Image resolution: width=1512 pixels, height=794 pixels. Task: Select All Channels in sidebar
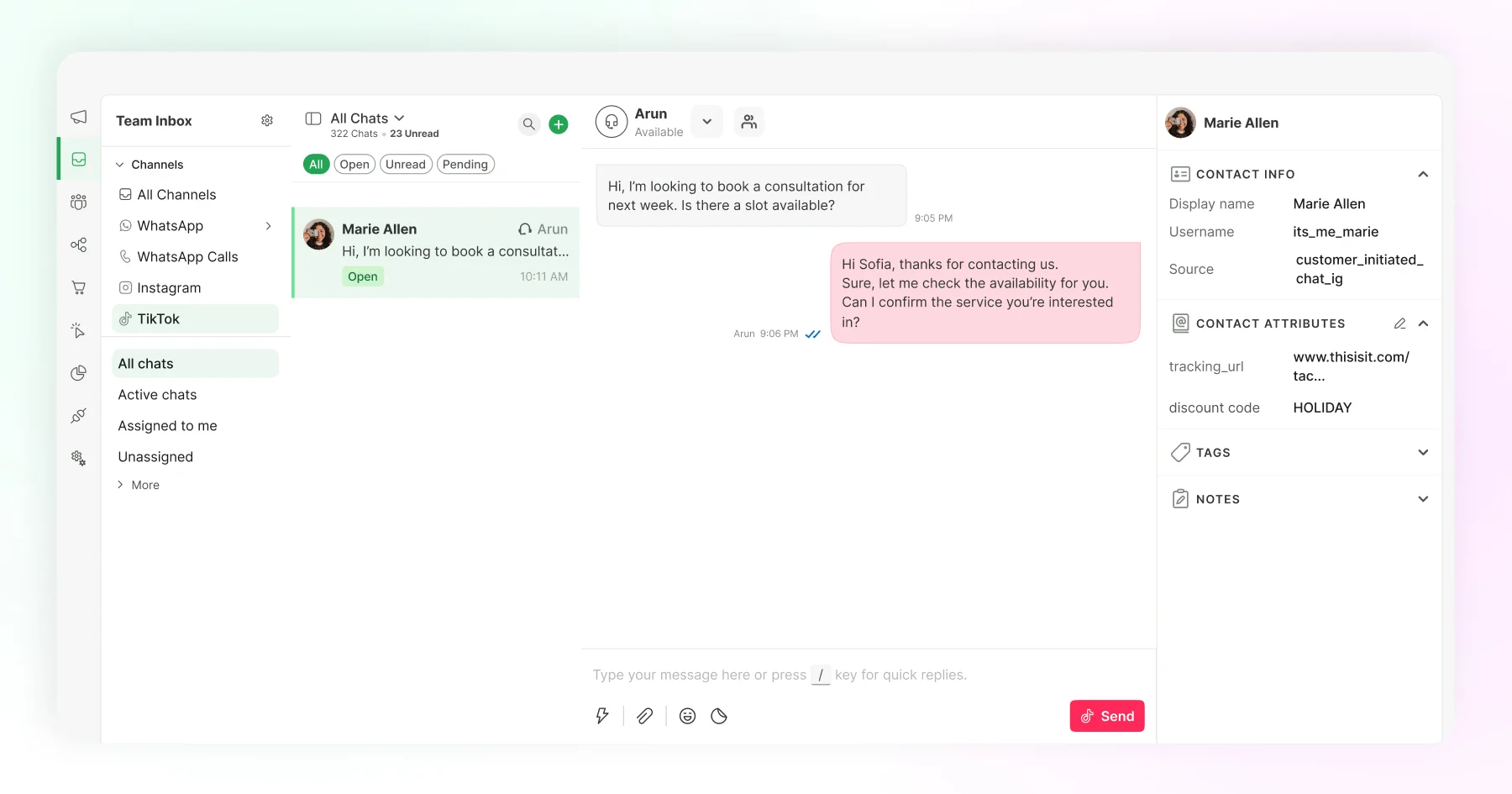195,195
